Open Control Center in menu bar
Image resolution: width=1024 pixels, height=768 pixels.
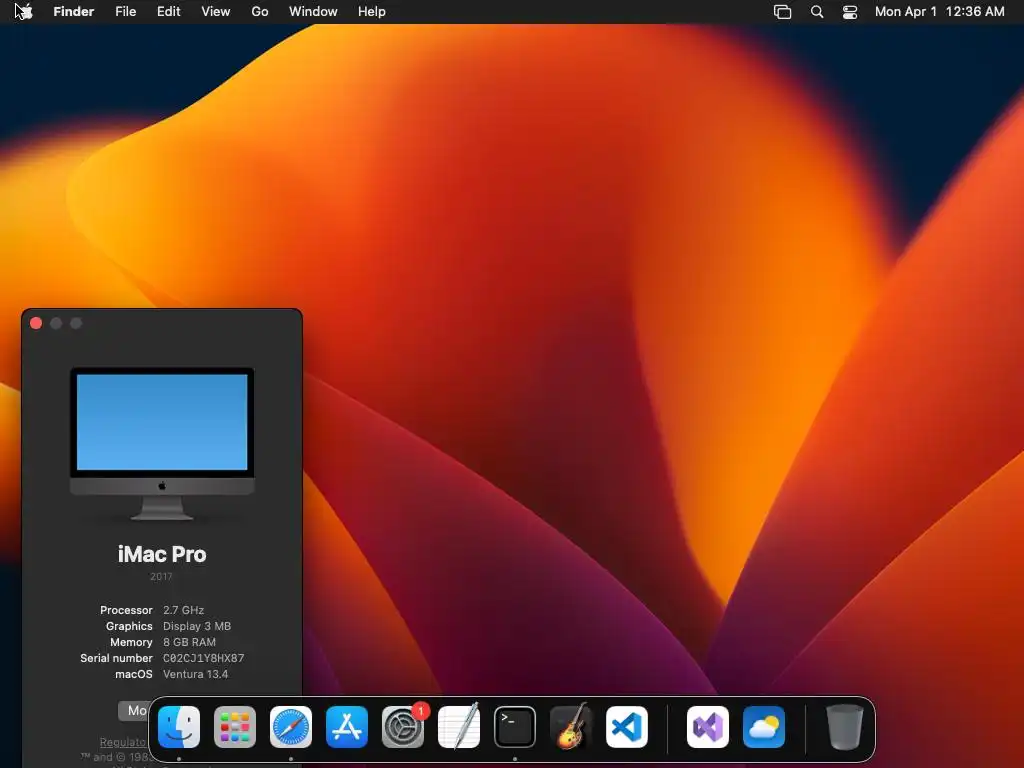point(850,12)
